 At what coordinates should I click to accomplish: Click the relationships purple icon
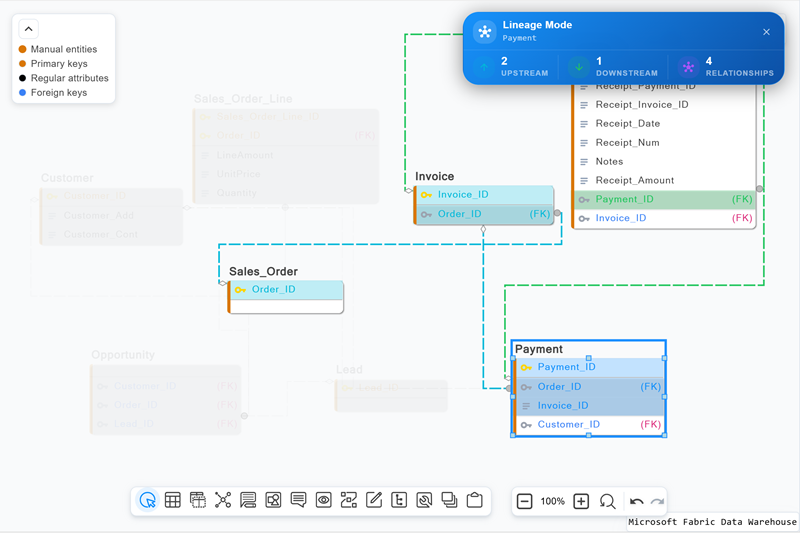pos(688,67)
